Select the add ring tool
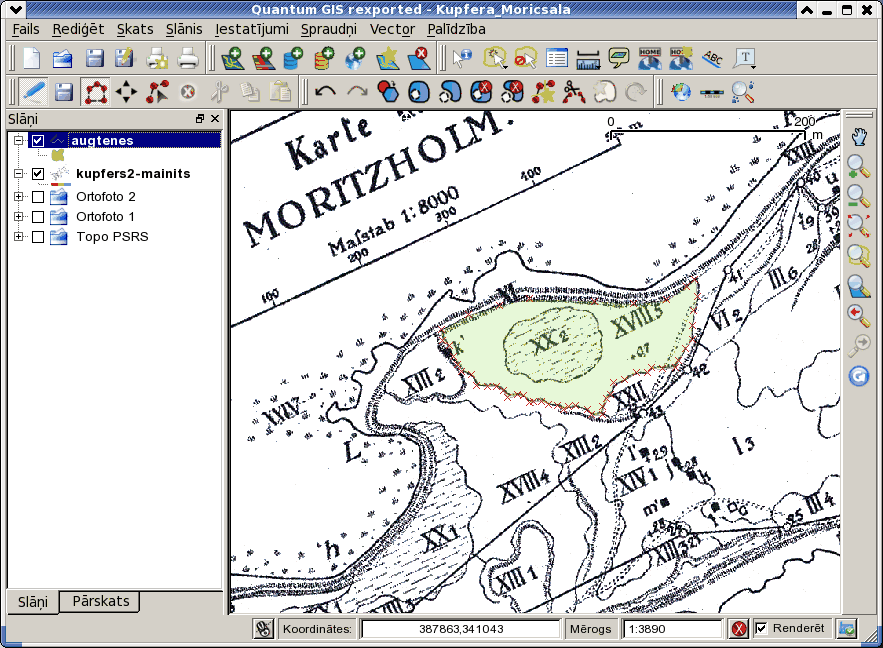The width and height of the screenshot is (883, 648). [419, 92]
